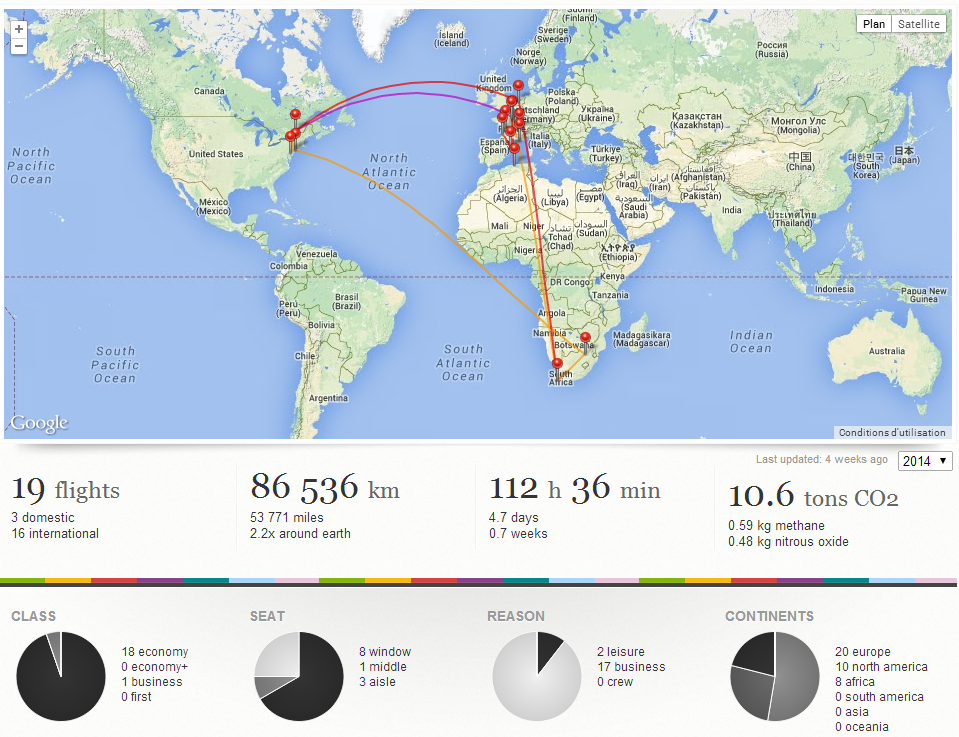959x737 pixels.
Task: Click the Seat pie chart
Action: (x=299, y=676)
